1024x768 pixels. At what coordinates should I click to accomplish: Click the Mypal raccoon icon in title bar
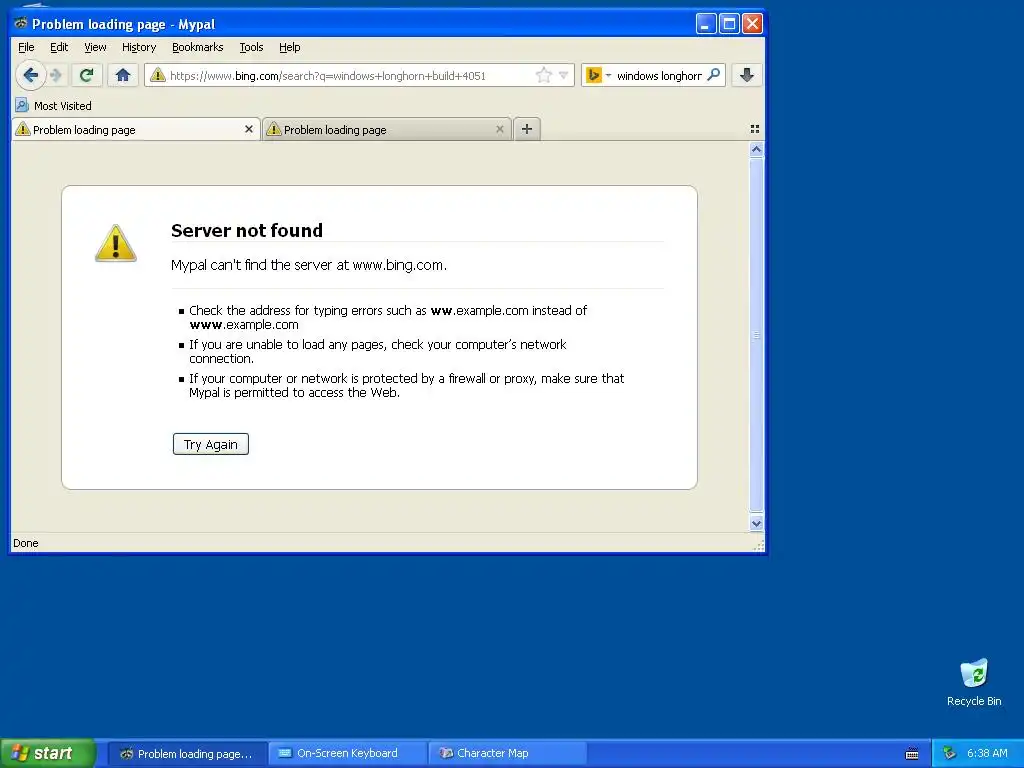(x=21, y=24)
